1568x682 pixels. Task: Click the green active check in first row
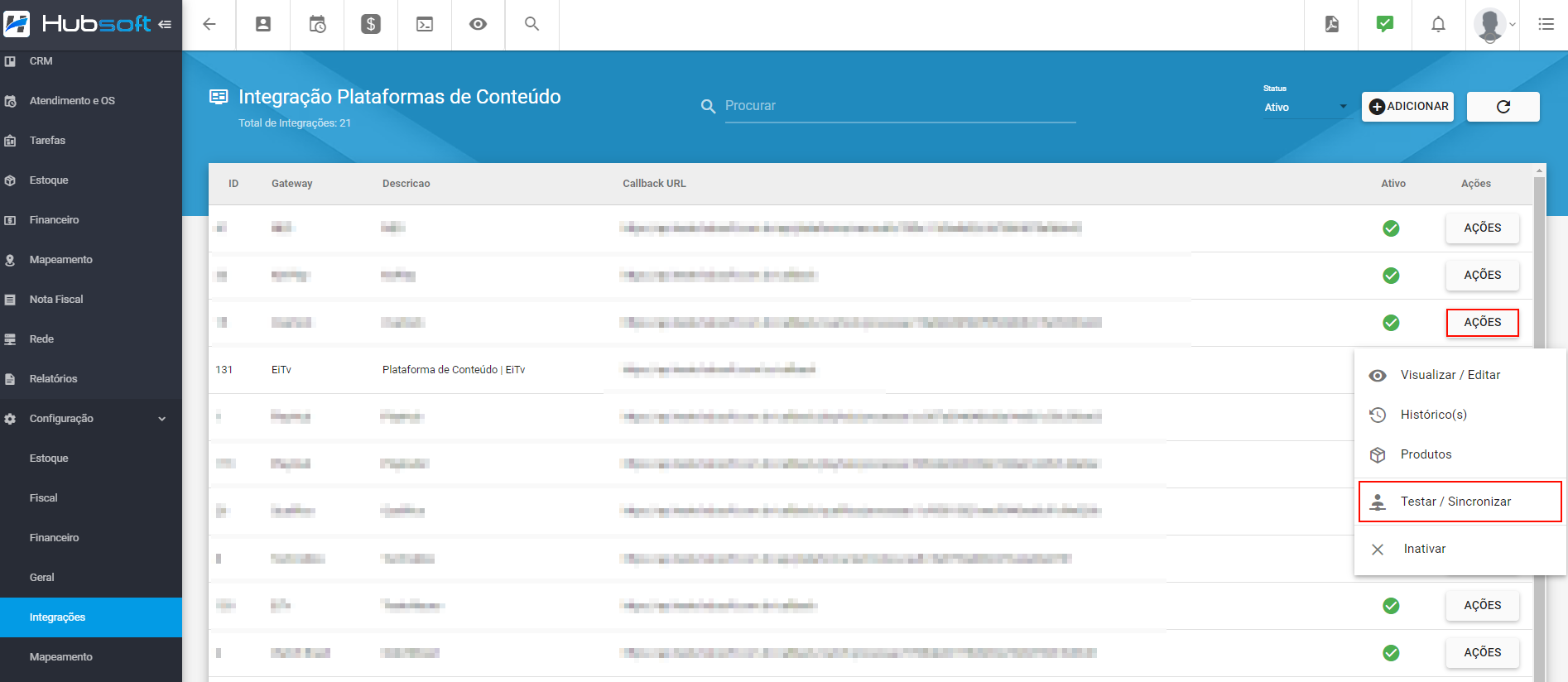point(1391,228)
